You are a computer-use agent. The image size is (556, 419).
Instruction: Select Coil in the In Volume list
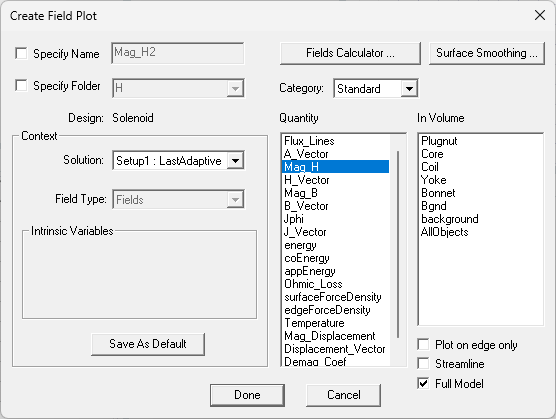[480, 167]
